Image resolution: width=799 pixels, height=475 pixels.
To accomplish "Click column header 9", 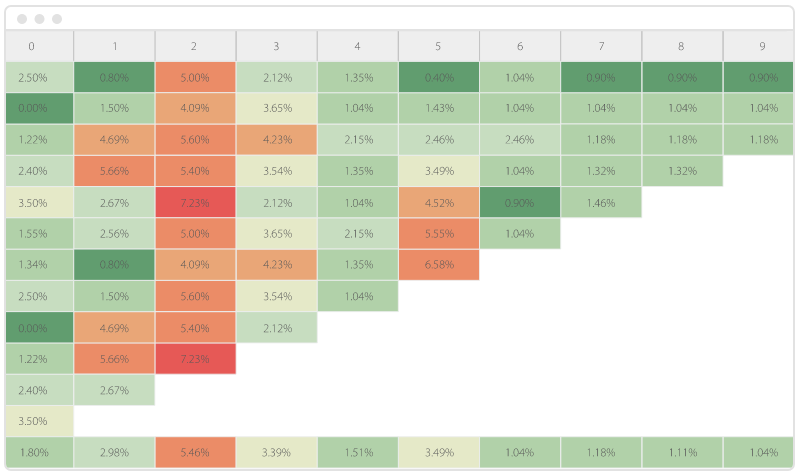I will coord(763,46).
